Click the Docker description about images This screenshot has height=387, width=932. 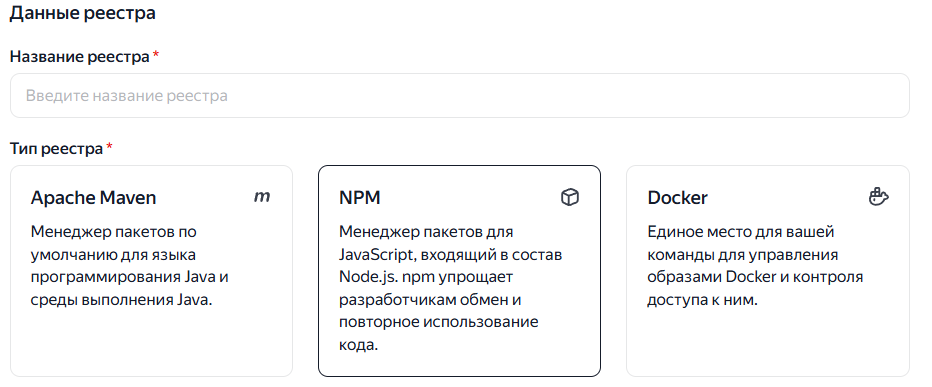coord(755,266)
